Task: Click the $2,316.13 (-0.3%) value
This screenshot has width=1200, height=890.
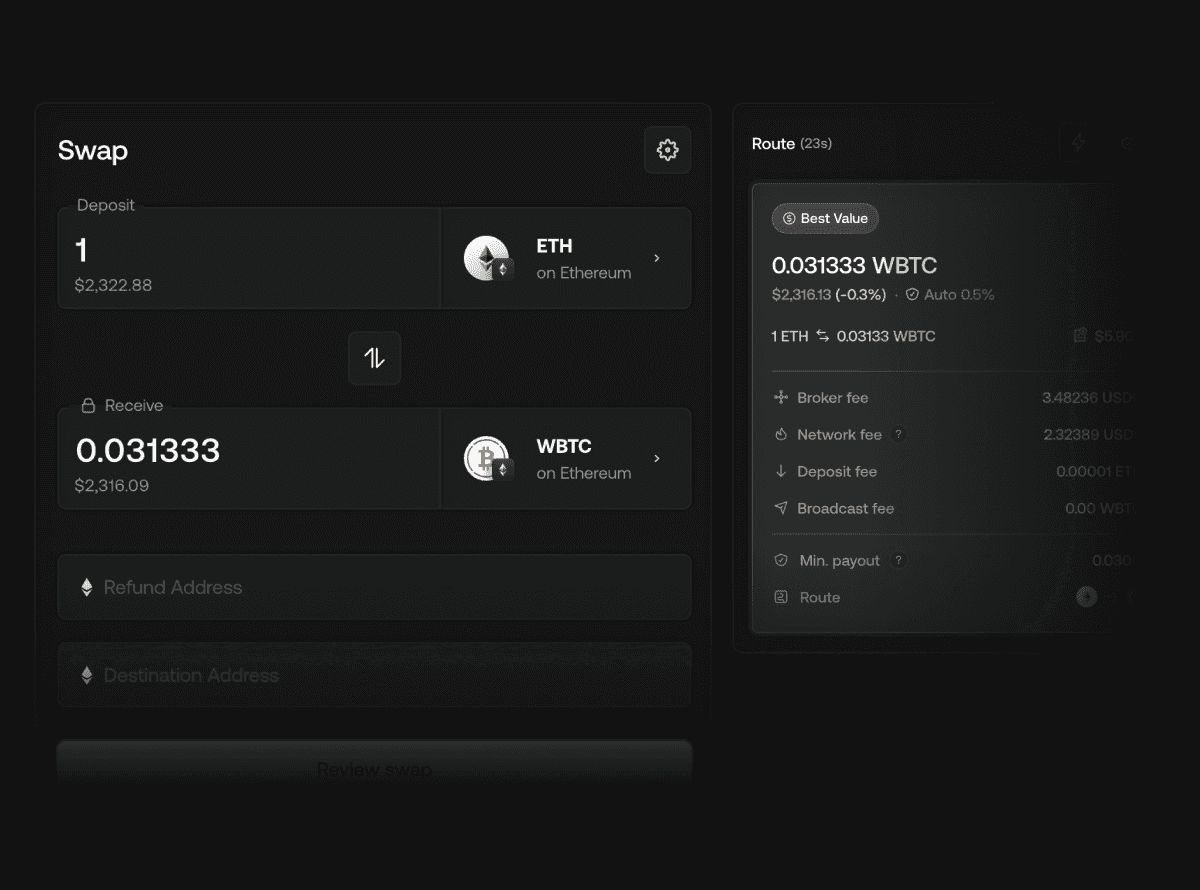Action: pos(829,295)
